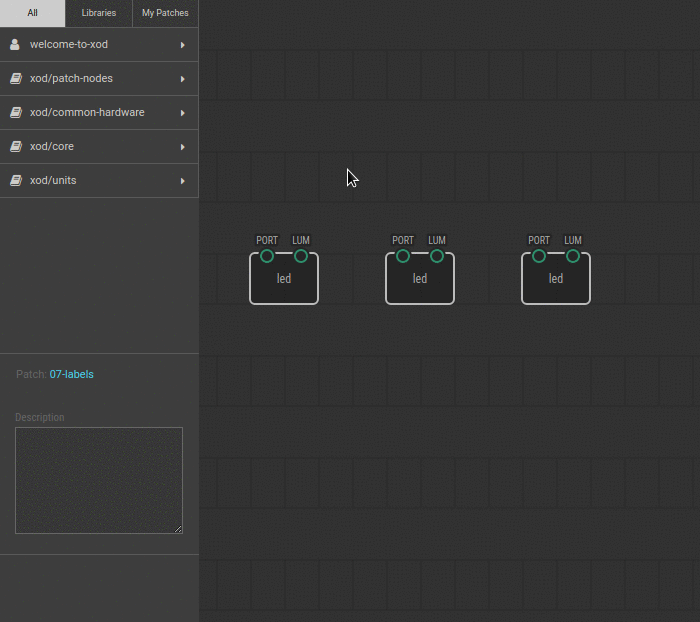Screen dimensions: 700x622
Task: Select the All tab
Action: (x=33, y=13)
